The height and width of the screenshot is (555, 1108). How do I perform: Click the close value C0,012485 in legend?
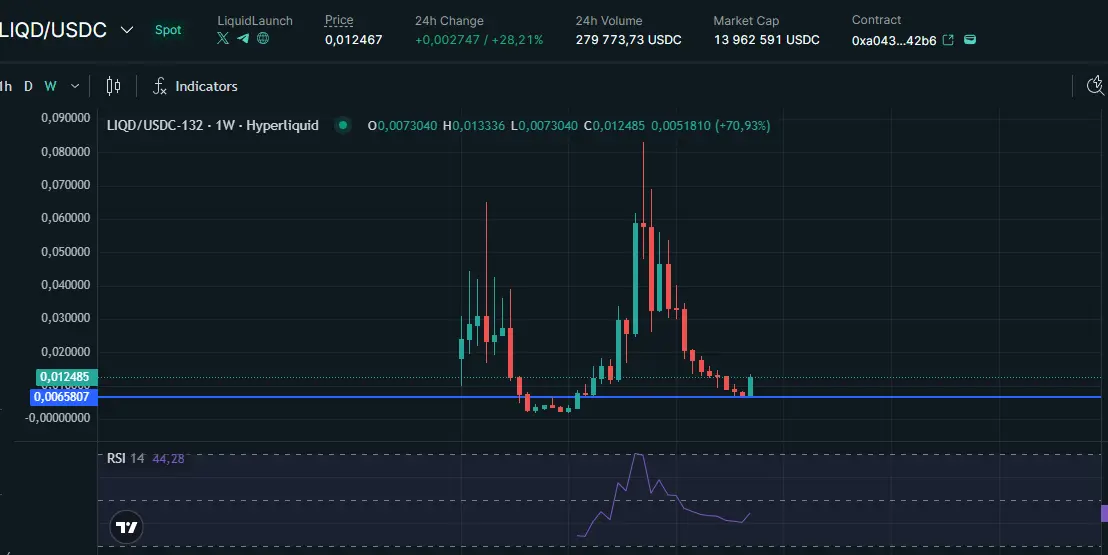tap(614, 125)
